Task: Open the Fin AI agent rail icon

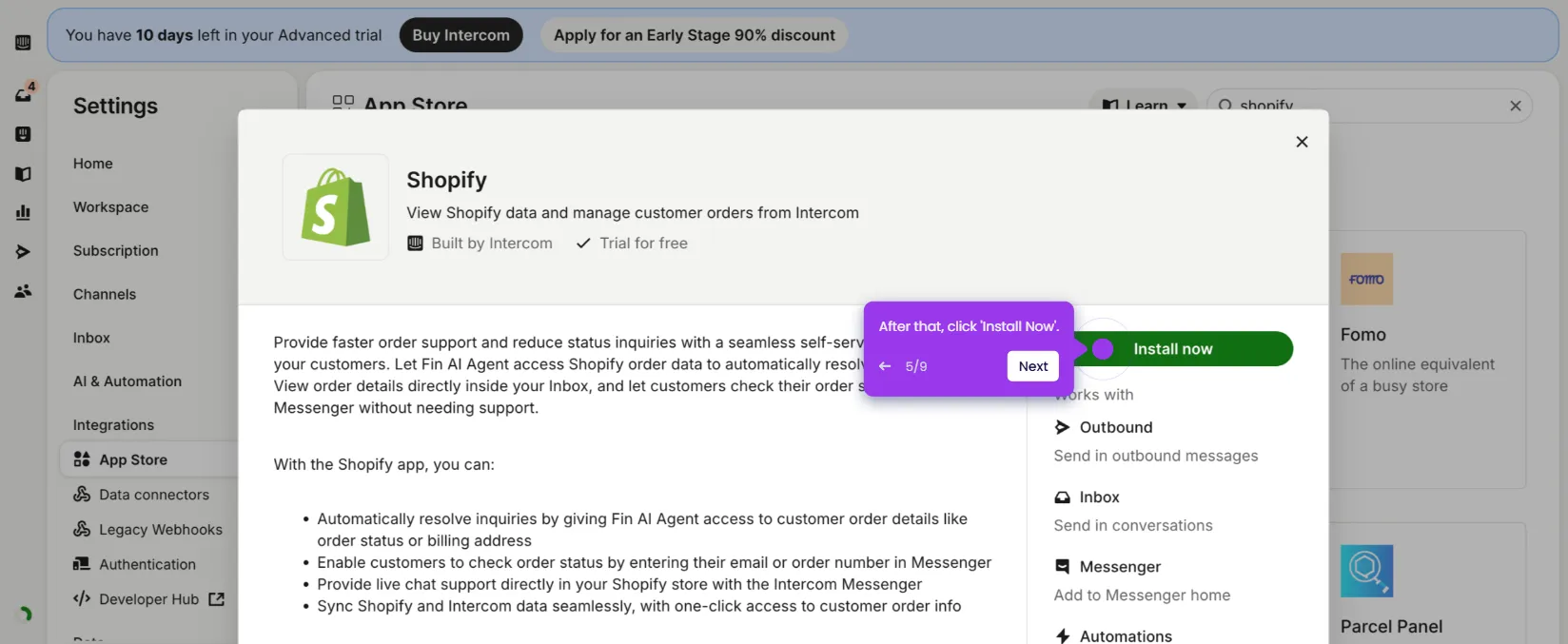Action: (x=23, y=134)
